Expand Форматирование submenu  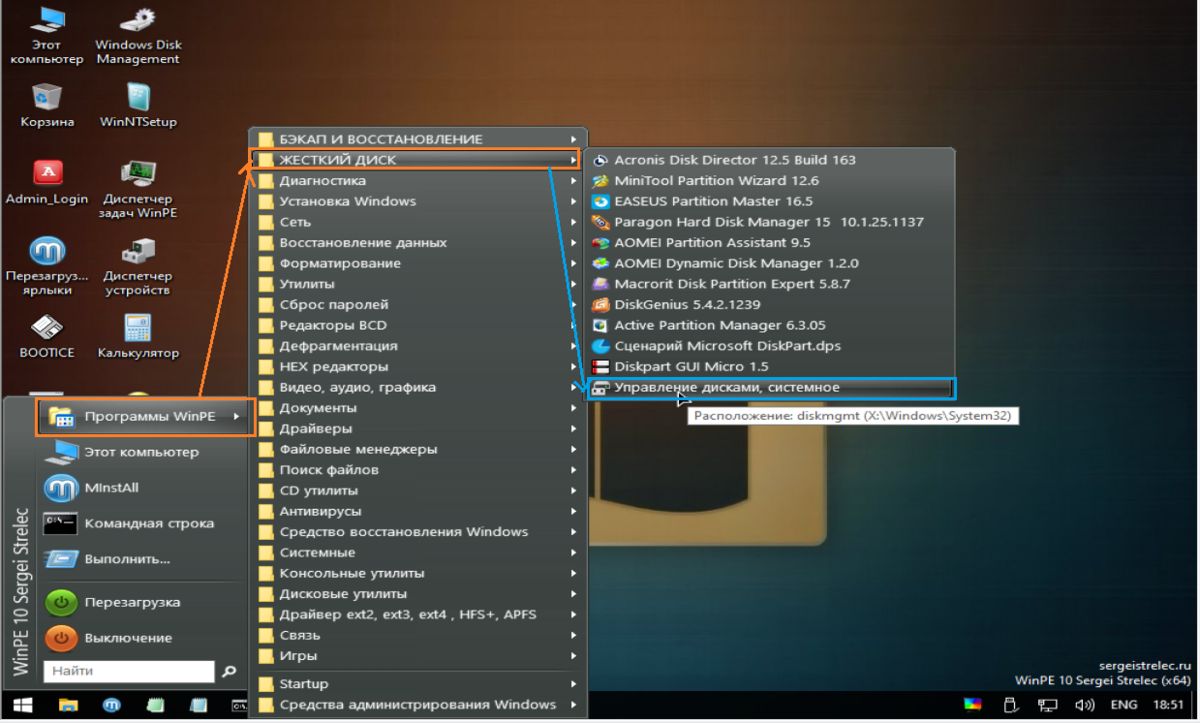416,263
